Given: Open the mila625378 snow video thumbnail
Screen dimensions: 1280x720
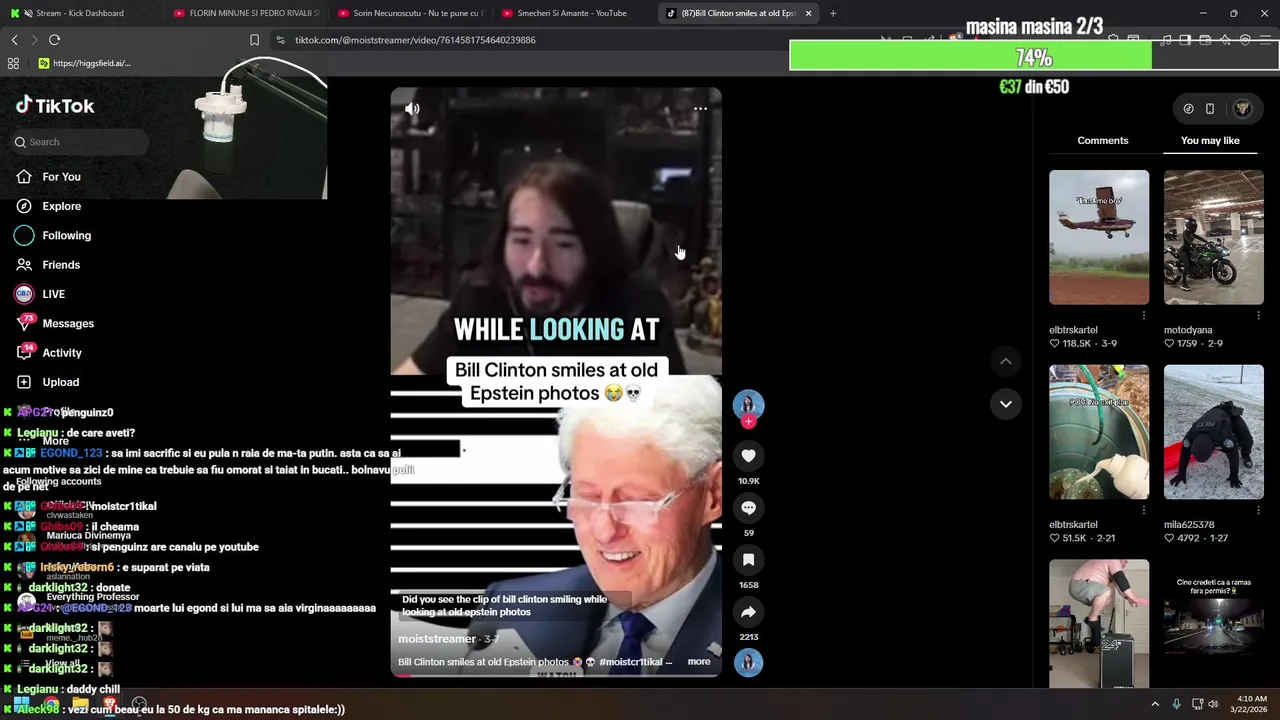Looking at the screenshot, I should pyautogui.click(x=1213, y=432).
